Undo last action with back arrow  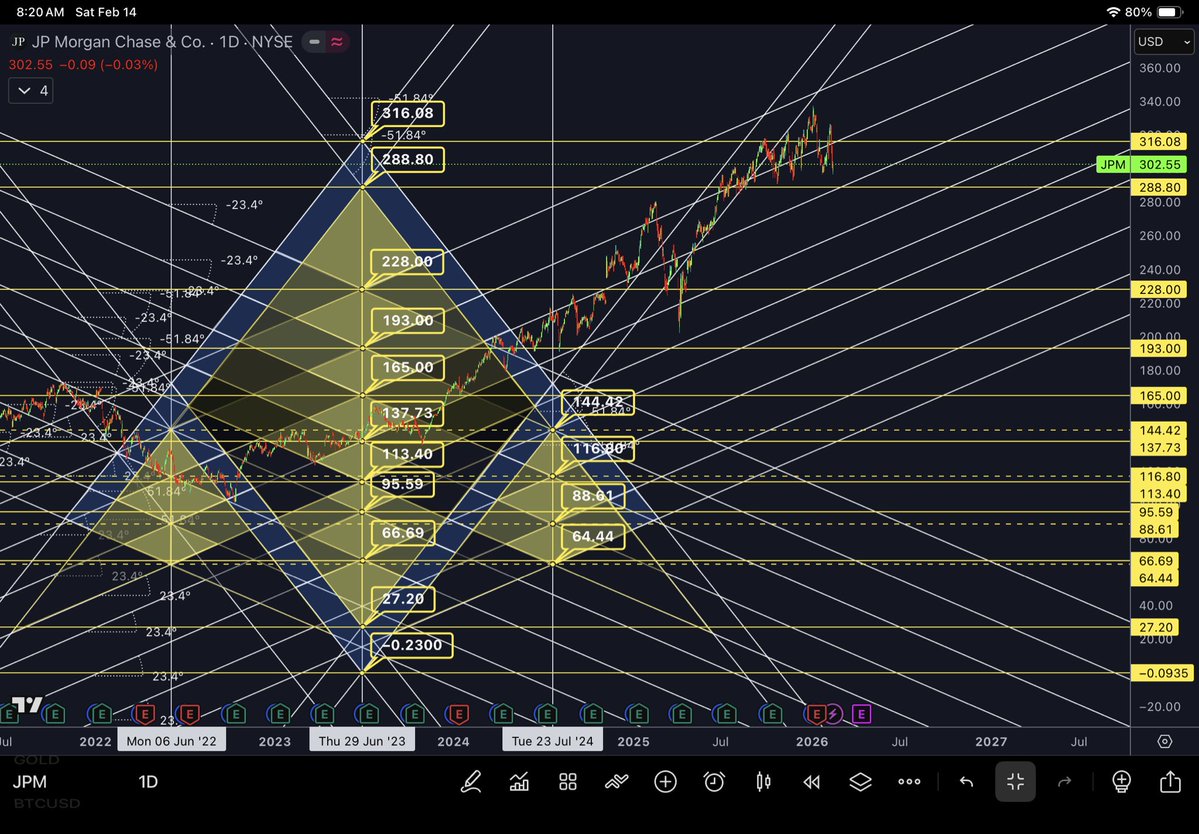967,781
